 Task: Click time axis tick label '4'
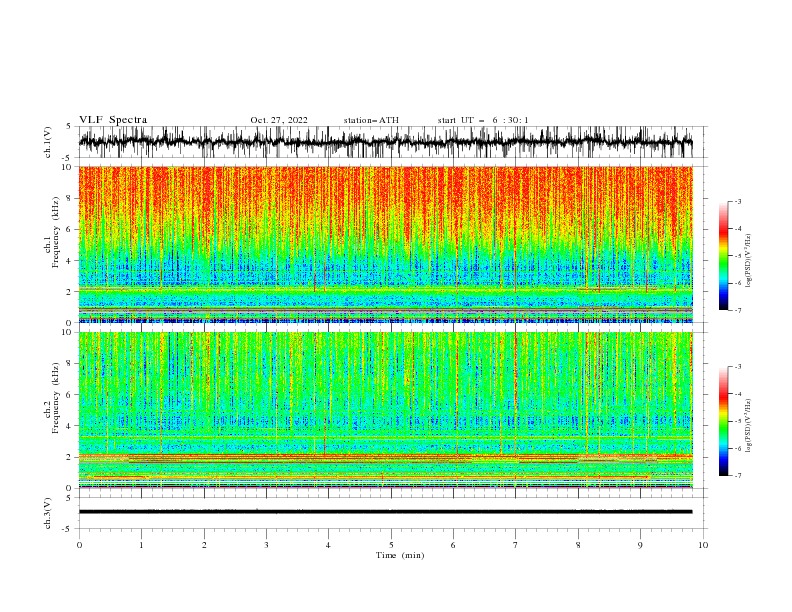[328, 545]
